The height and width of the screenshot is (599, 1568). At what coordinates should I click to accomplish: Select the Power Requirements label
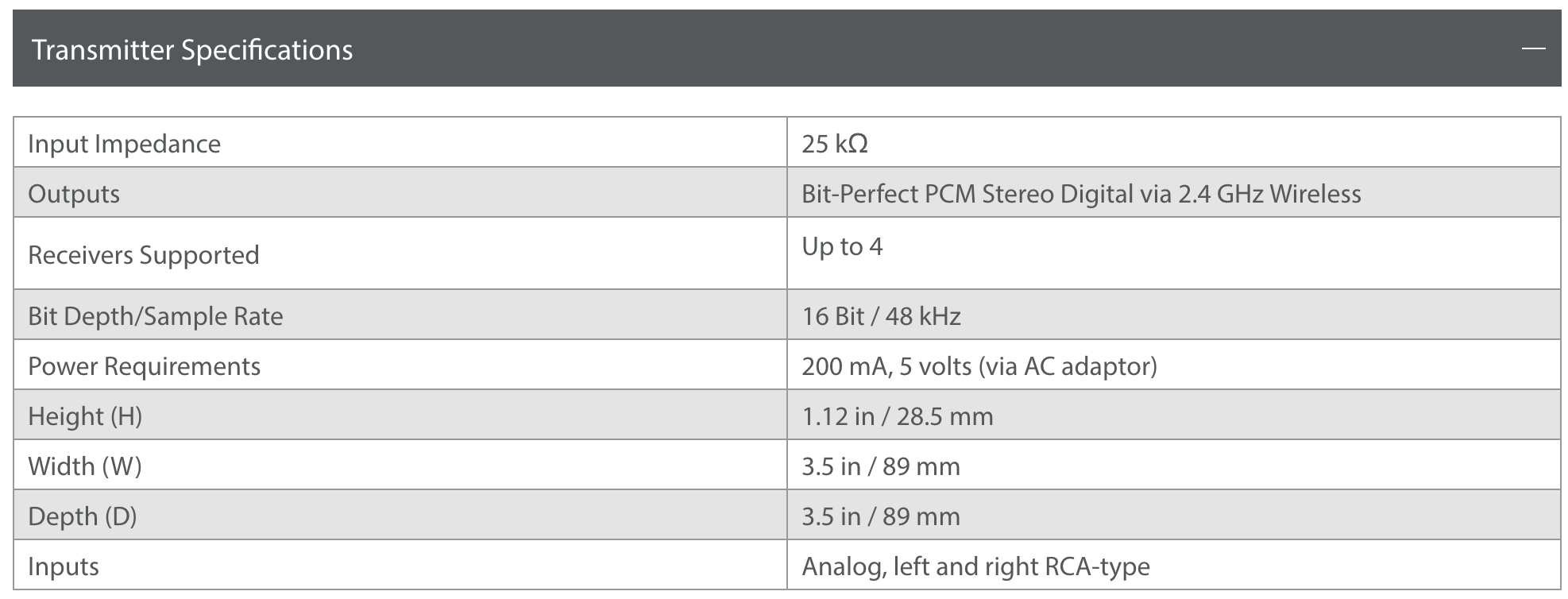(x=145, y=366)
